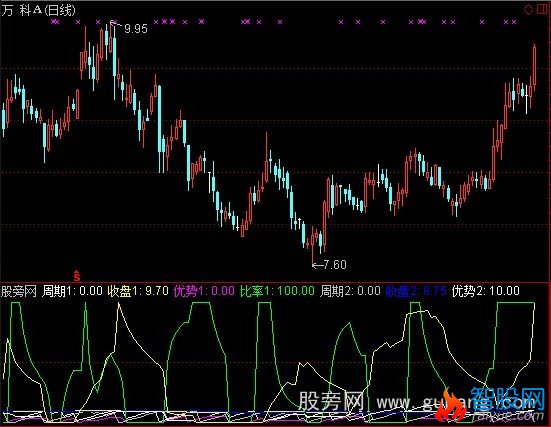
Task: Select the 周期2: 0.00 indicator value
Action: pyautogui.click(x=350, y=291)
